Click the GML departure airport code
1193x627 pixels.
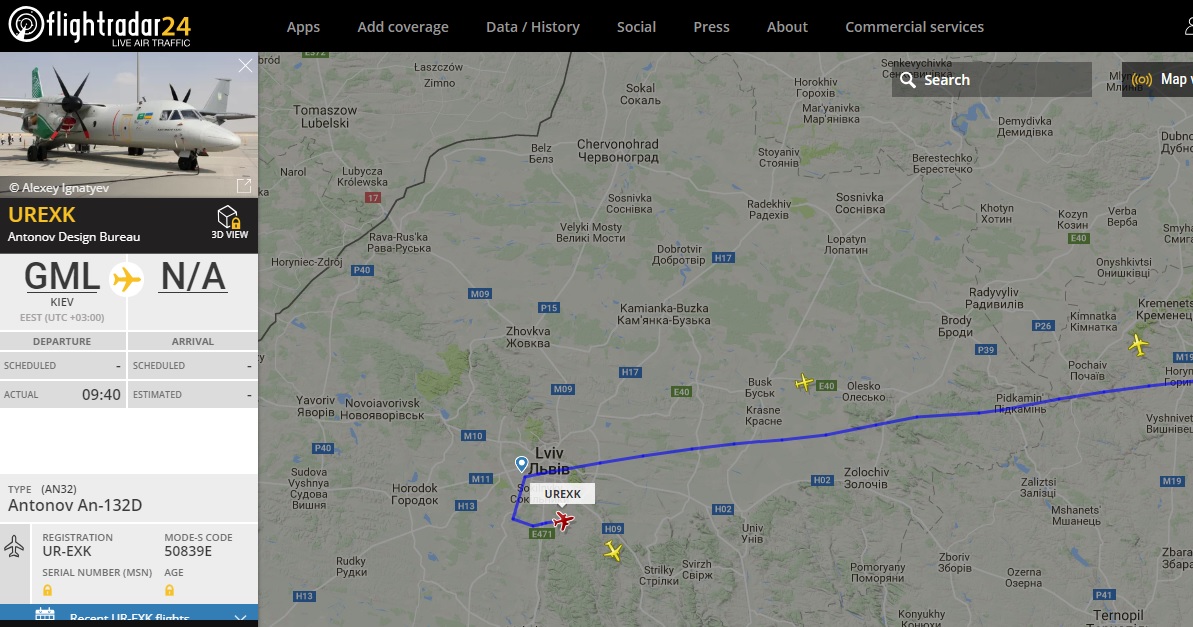62,277
